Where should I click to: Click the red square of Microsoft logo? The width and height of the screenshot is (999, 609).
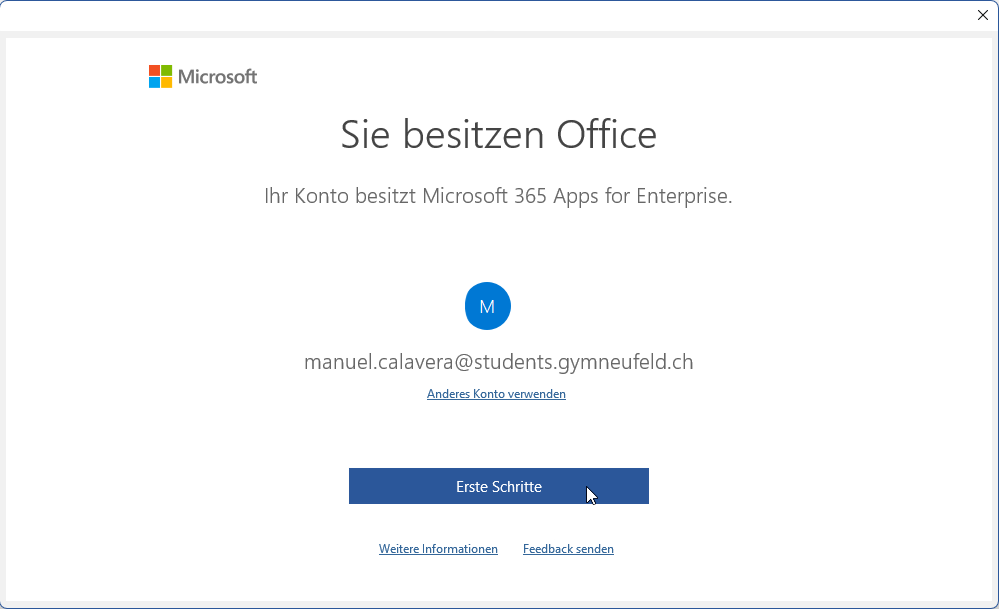point(154,70)
